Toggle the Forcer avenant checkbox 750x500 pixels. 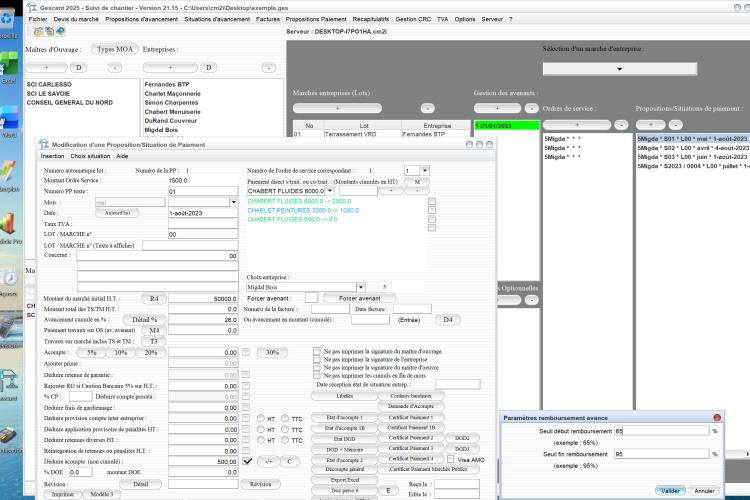[x=311, y=298]
